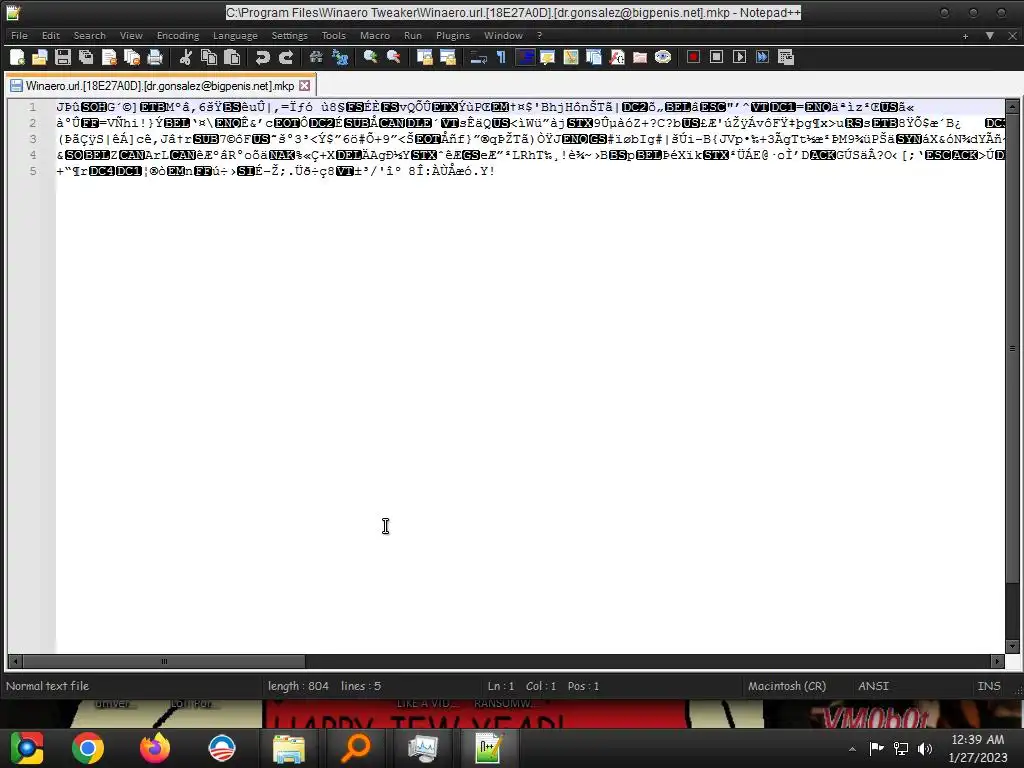This screenshot has width=1024, height=768.
Task: Click the Close All toolbar icon
Action: (132, 57)
